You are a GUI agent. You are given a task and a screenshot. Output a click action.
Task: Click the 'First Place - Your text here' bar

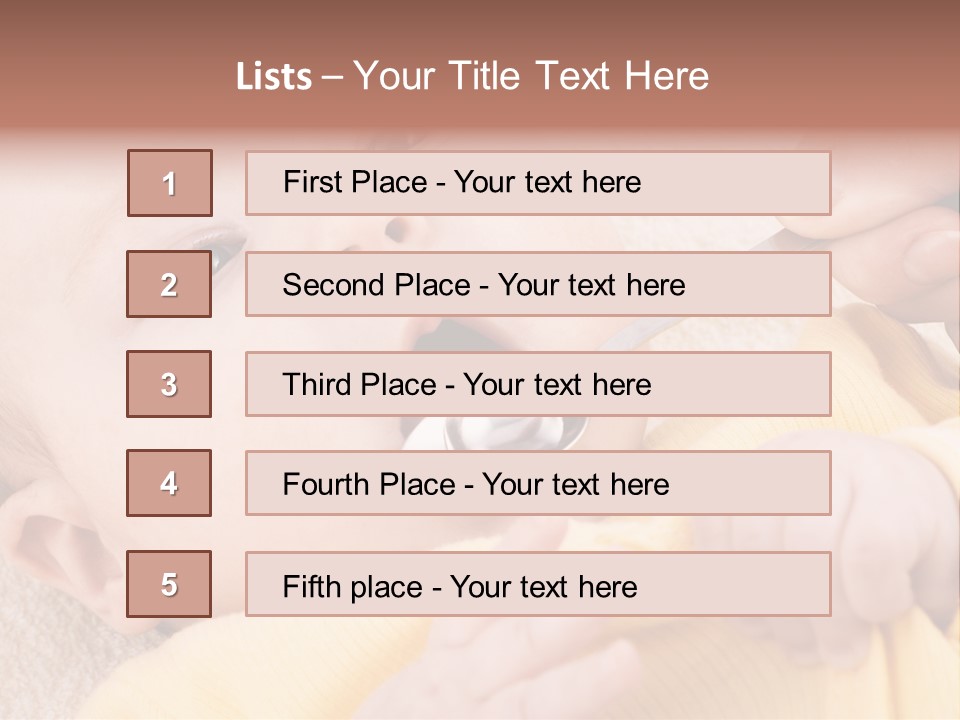click(x=538, y=183)
